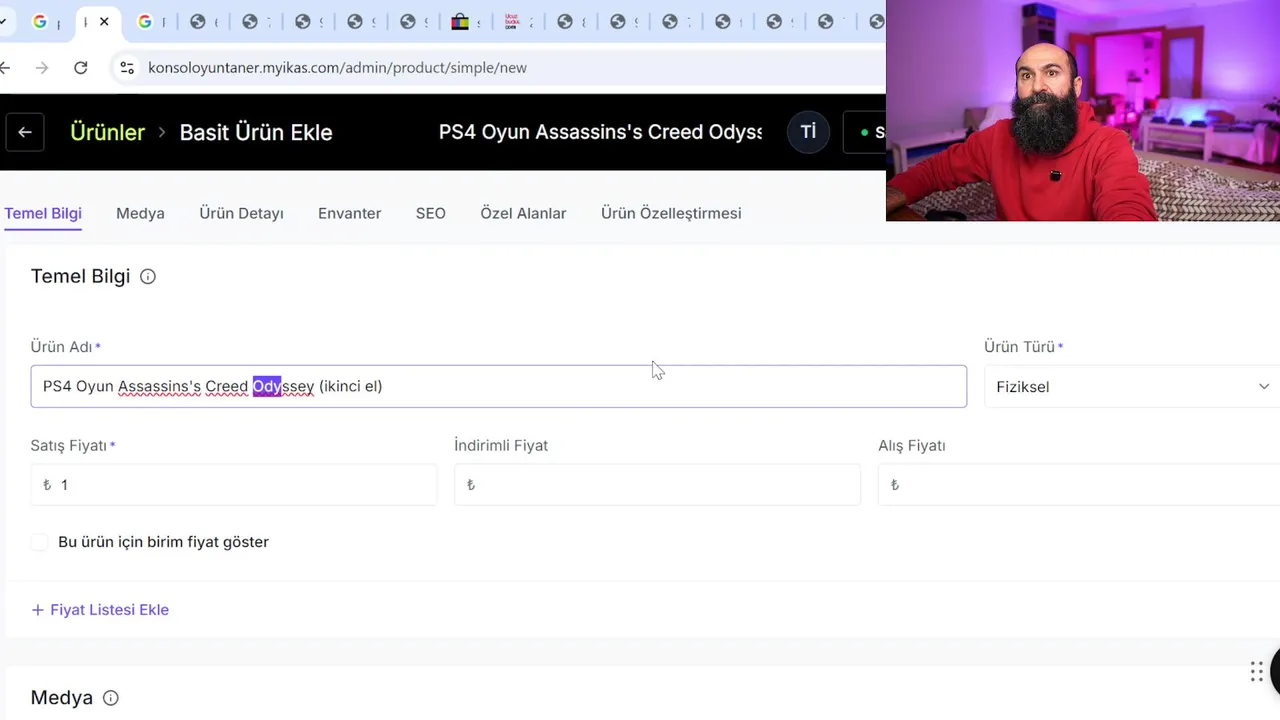Click the İndirimli Fiyat field label
This screenshot has height=720, width=1280.
tap(501, 446)
